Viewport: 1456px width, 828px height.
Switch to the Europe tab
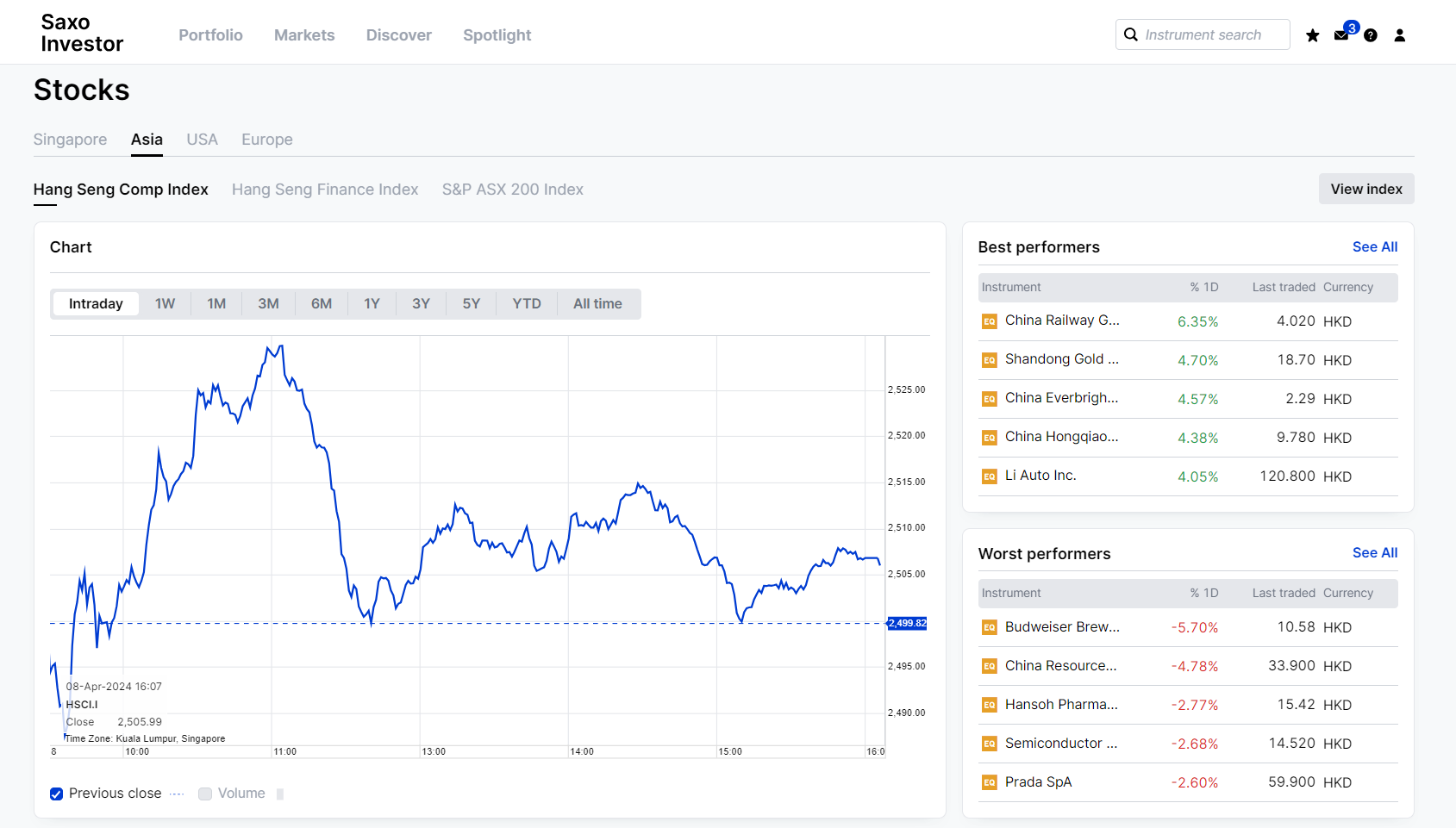point(267,140)
